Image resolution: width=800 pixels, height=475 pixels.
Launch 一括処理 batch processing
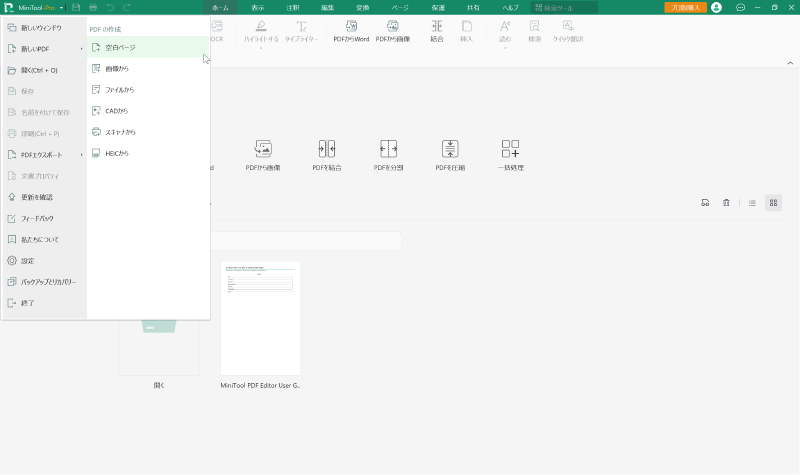coord(510,149)
